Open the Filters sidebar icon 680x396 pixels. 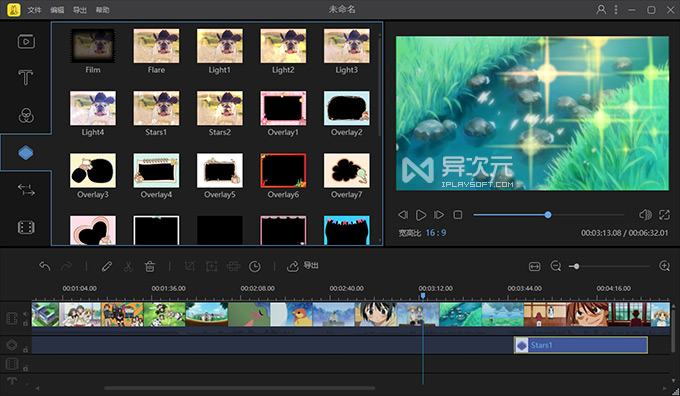[x=26, y=115]
